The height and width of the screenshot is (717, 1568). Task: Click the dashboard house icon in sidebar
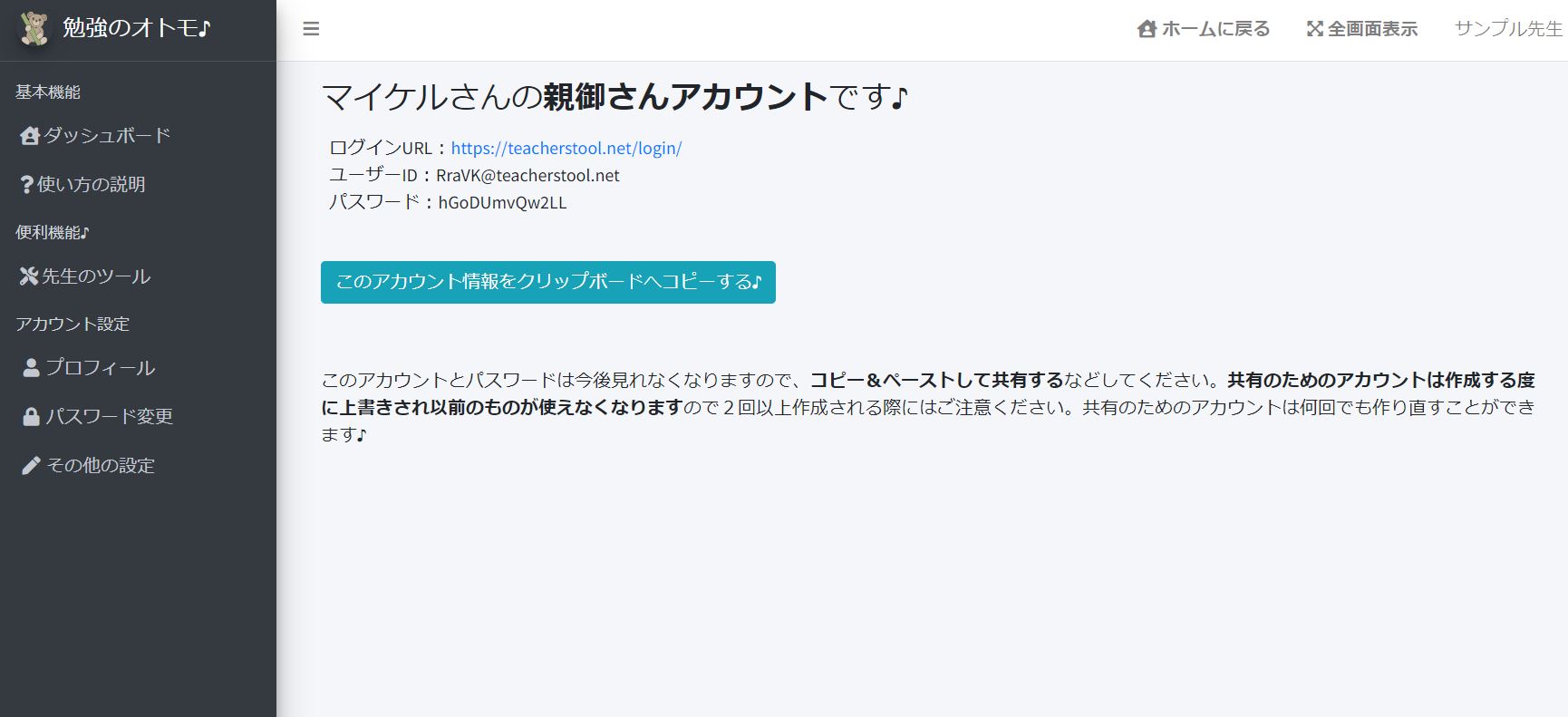tap(30, 136)
